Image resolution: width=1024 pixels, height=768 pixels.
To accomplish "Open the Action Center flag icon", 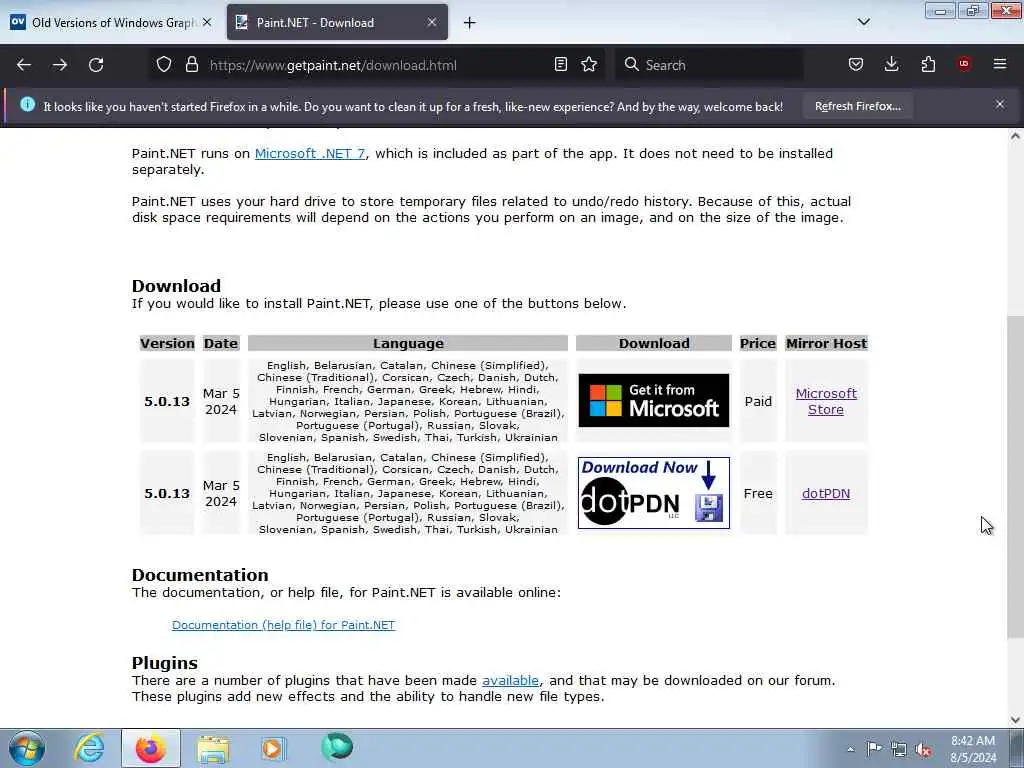I will (874, 749).
